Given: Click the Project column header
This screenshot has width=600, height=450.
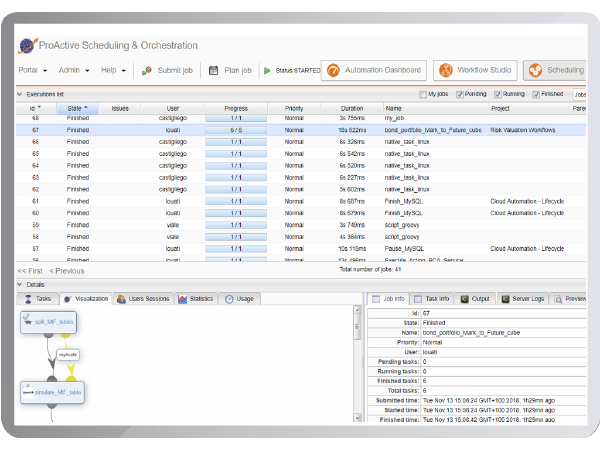Looking at the screenshot, I should (x=530, y=109).
